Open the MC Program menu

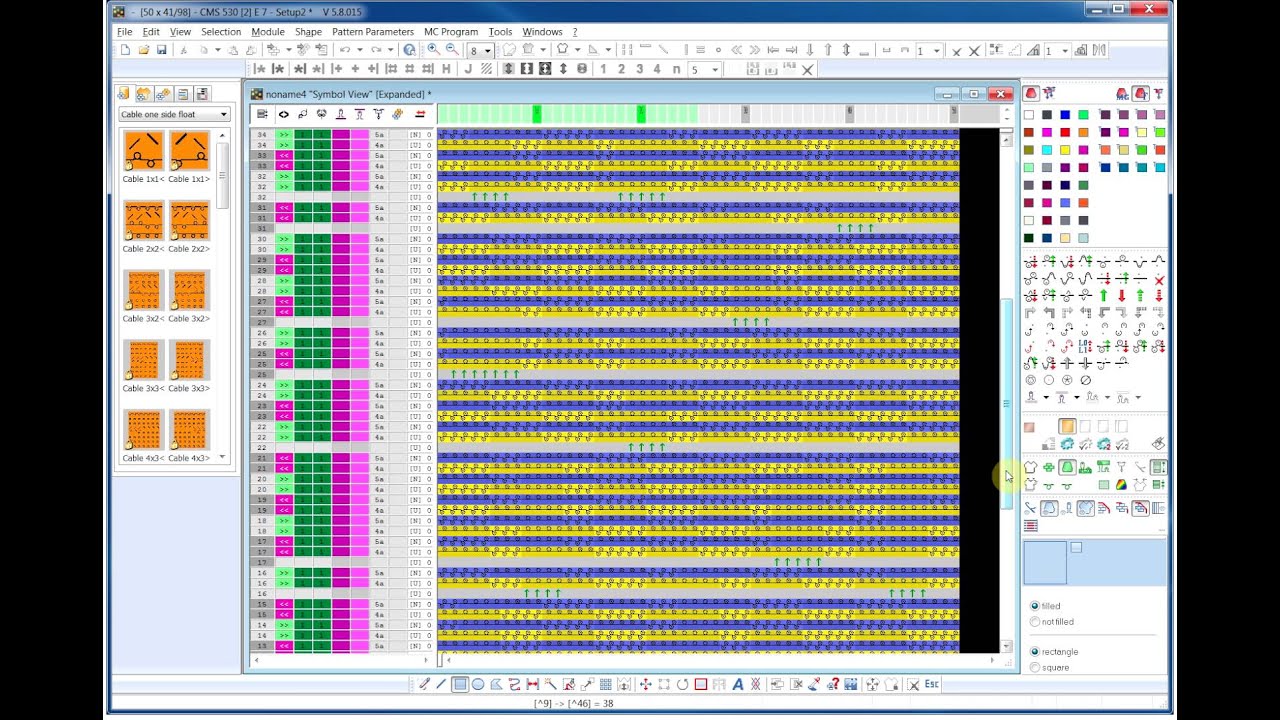(x=451, y=32)
